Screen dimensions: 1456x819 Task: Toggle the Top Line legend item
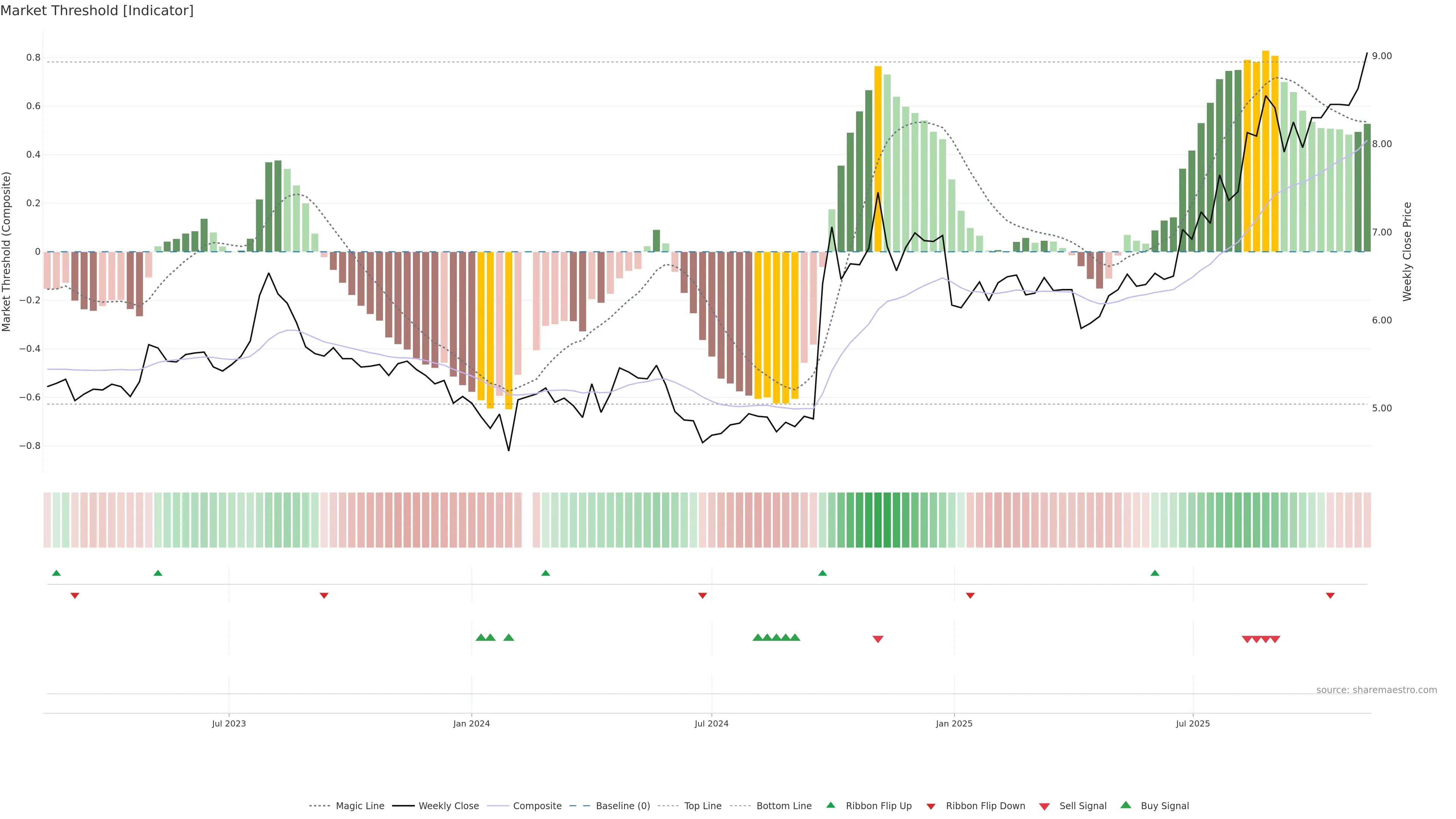pyautogui.click(x=703, y=806)
